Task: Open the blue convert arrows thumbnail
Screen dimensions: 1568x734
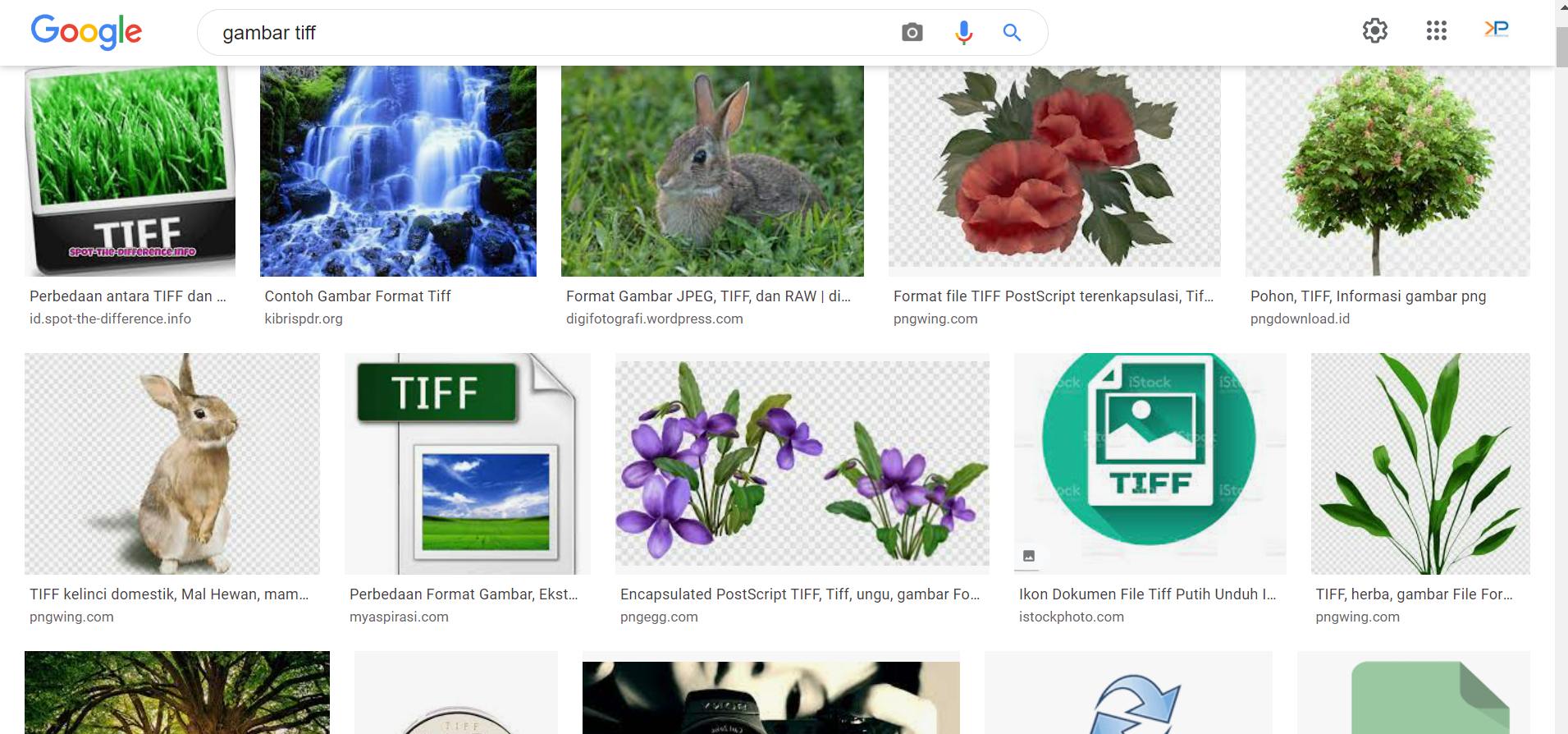Action: point(1128,692)
